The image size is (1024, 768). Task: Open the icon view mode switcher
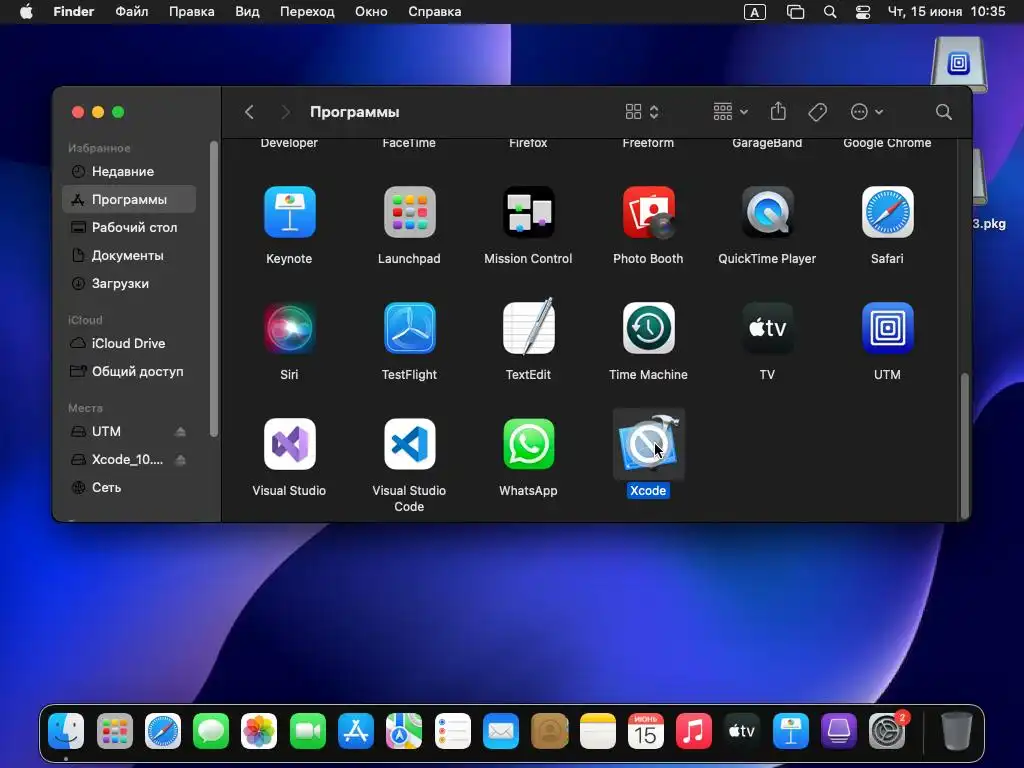tap(642, 112)
